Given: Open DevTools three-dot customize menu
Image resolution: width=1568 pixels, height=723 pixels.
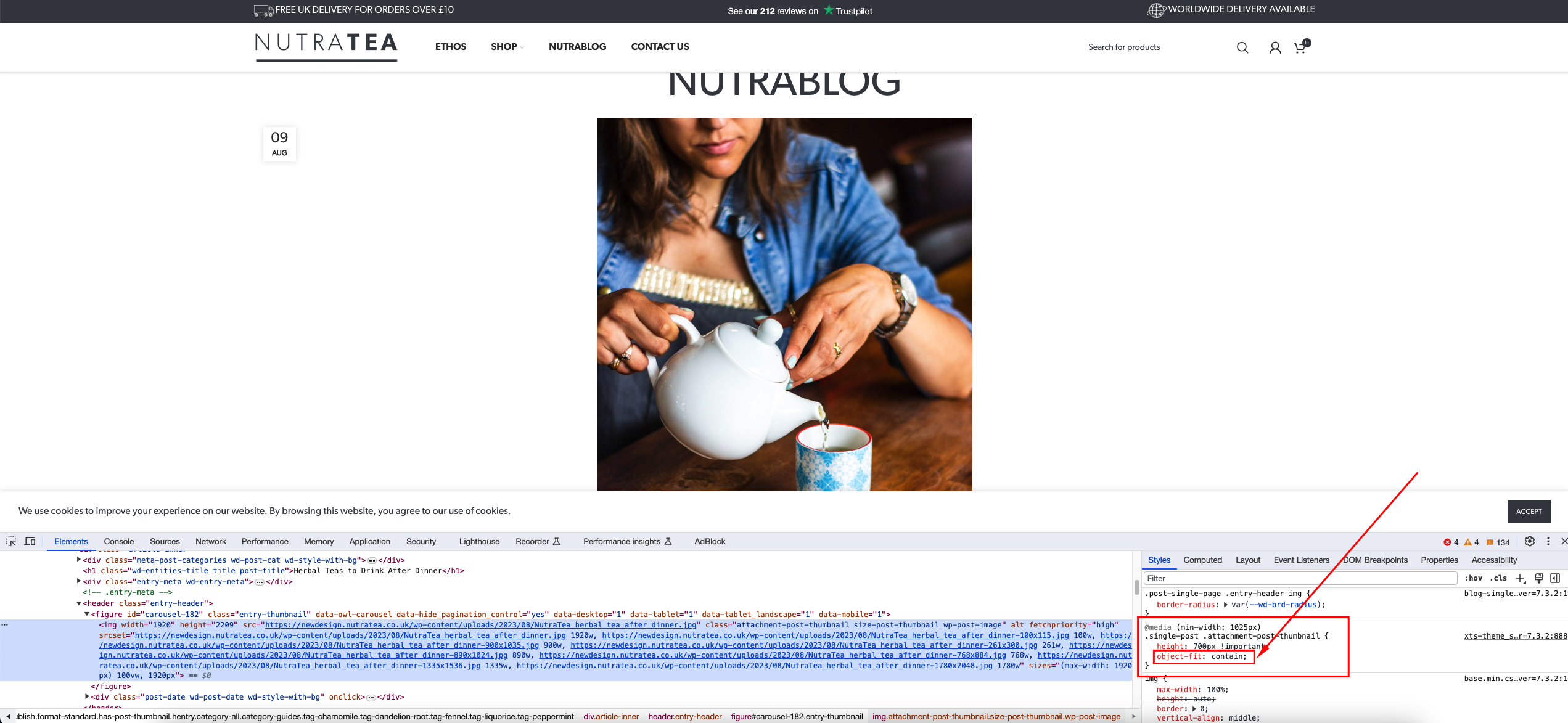Looking at the screenshot, I should coord(1548,541).
